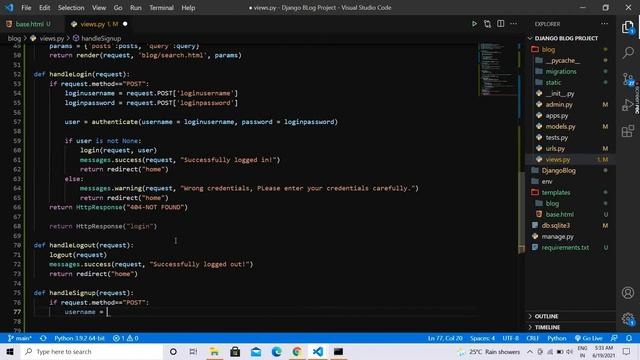640x360 pixels.
Task: Open the Terminal menu
Action: 161,8
